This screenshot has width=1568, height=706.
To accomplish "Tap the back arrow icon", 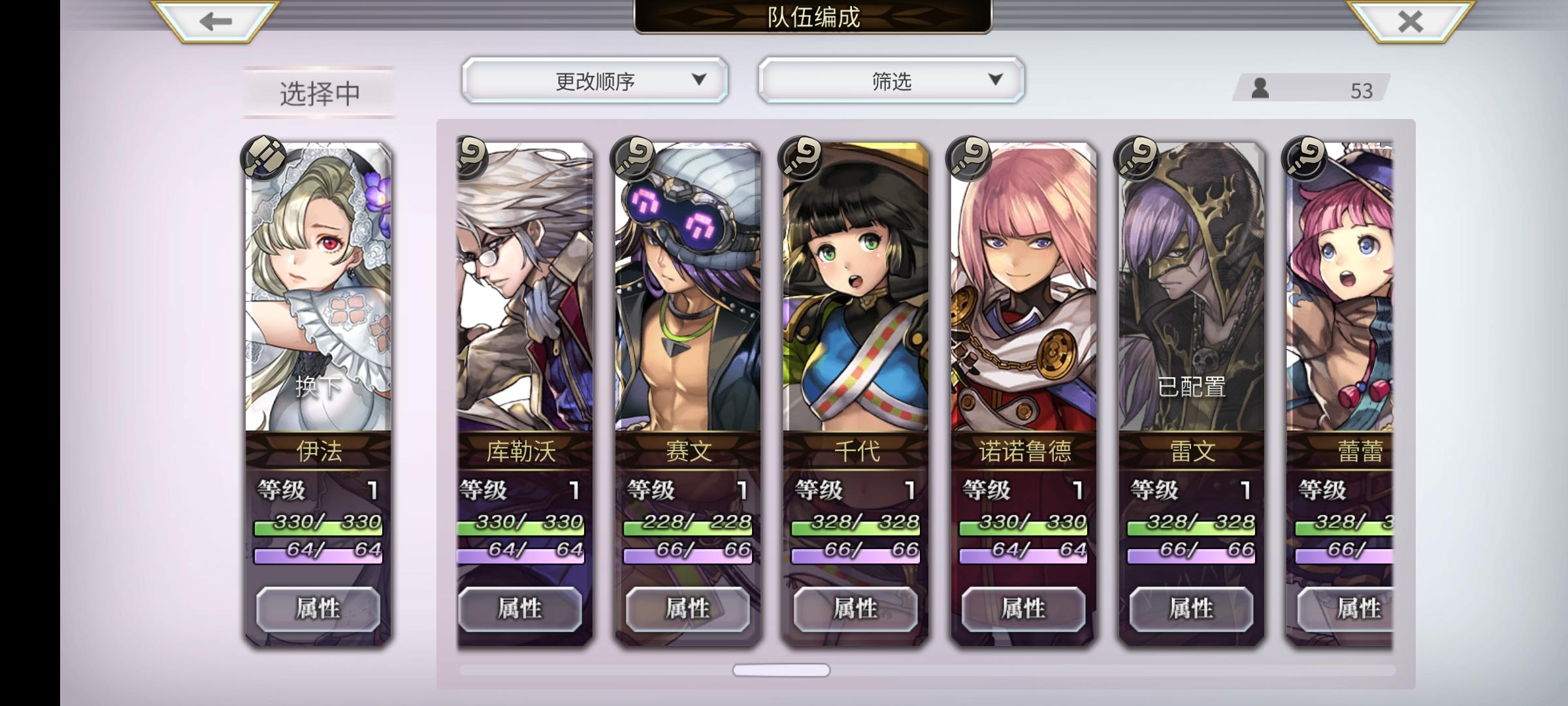I will pyautogui.click(x=216, y=22).
